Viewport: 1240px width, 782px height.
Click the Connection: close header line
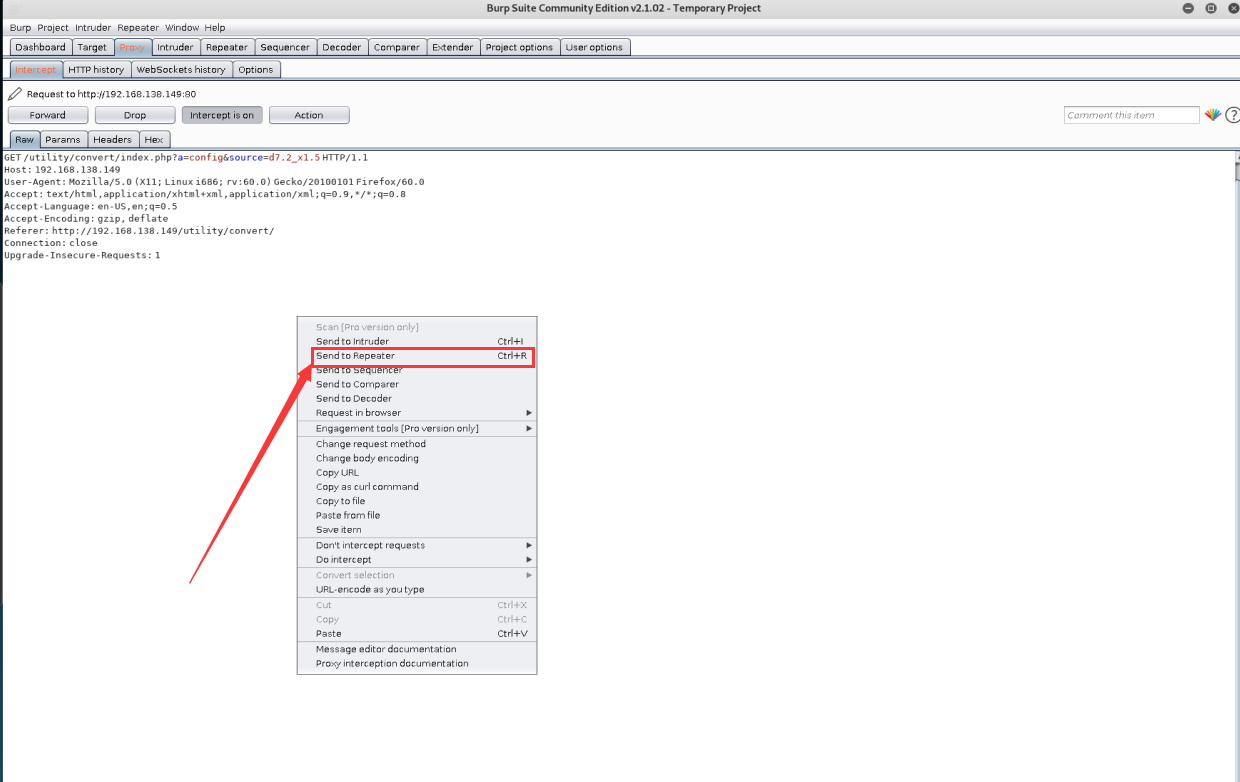click(x=51, y=243)
